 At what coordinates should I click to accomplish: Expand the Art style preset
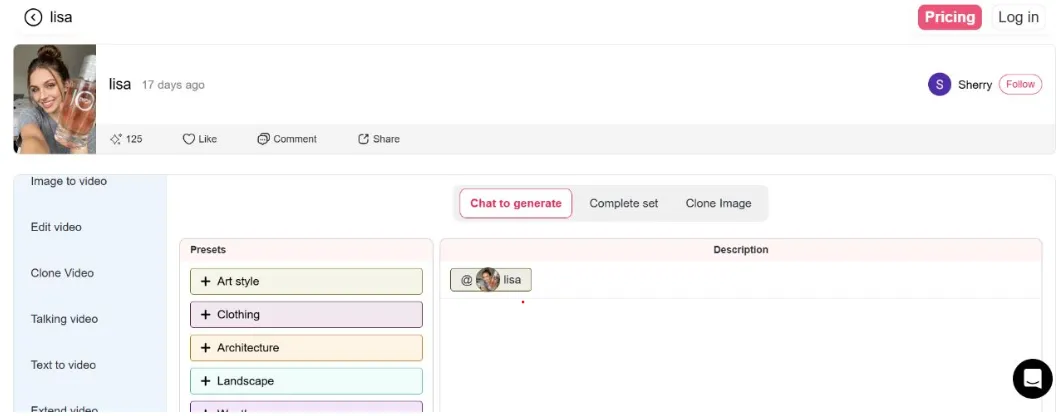(x=307, y=281)
